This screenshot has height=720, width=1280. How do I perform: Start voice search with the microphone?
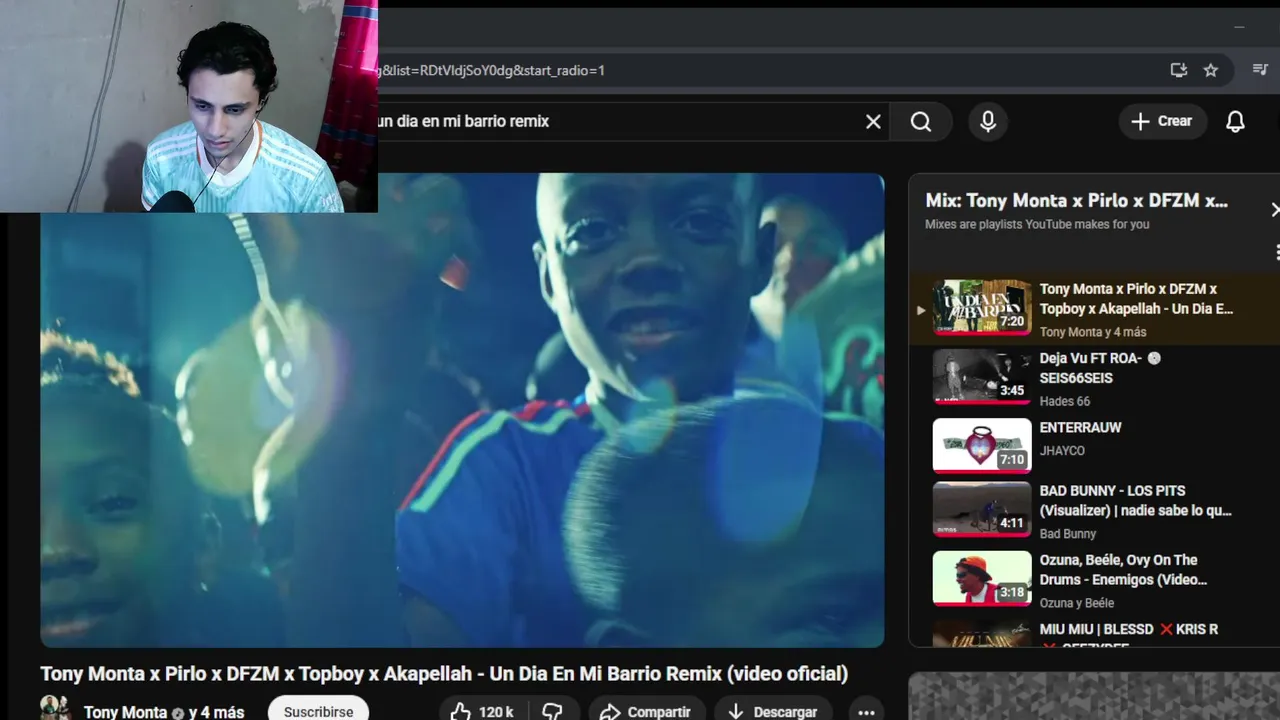click(988, 121)
